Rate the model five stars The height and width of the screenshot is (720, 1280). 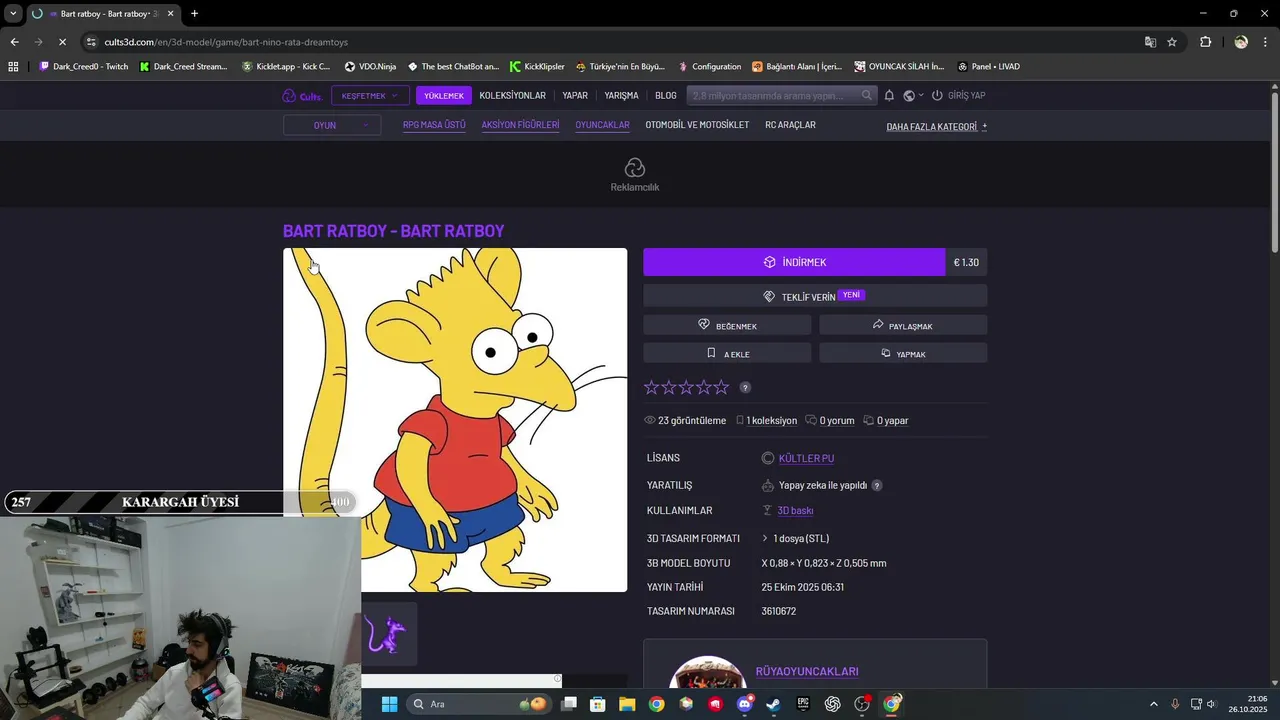click(721, 387)
